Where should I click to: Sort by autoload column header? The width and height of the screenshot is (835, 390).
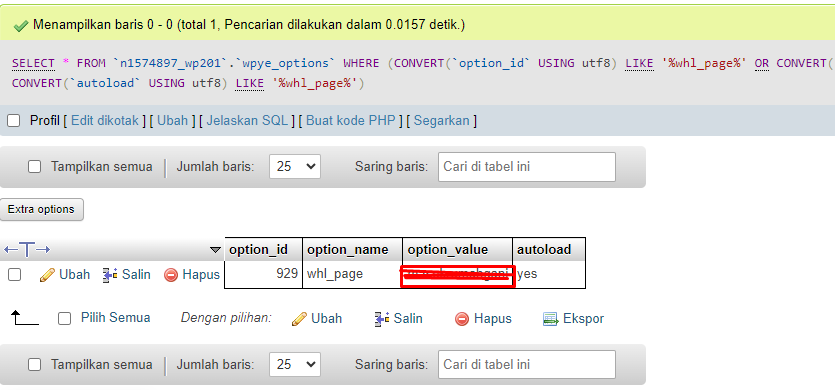coord(544,249)
